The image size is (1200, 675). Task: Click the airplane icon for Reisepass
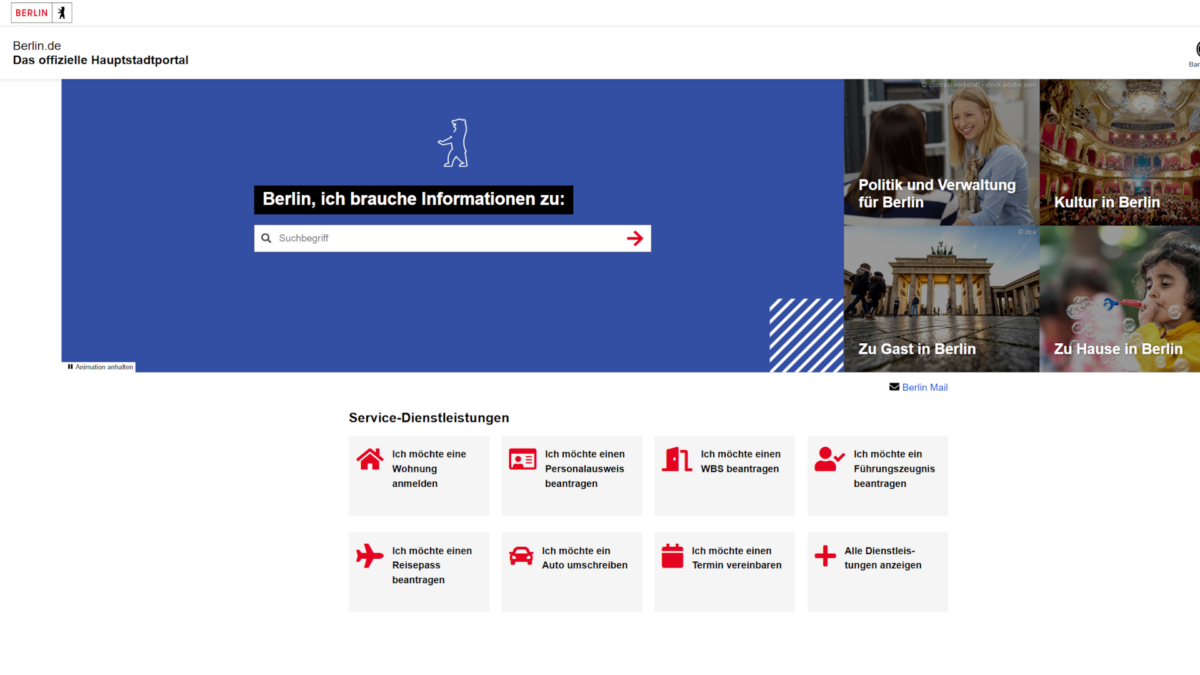tap(370, 556)
